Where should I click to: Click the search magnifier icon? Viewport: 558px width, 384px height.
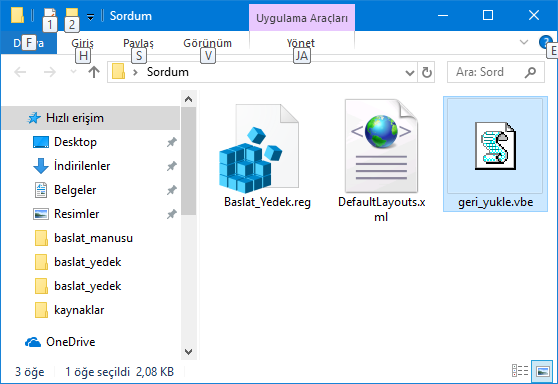[x=530, y=72]
